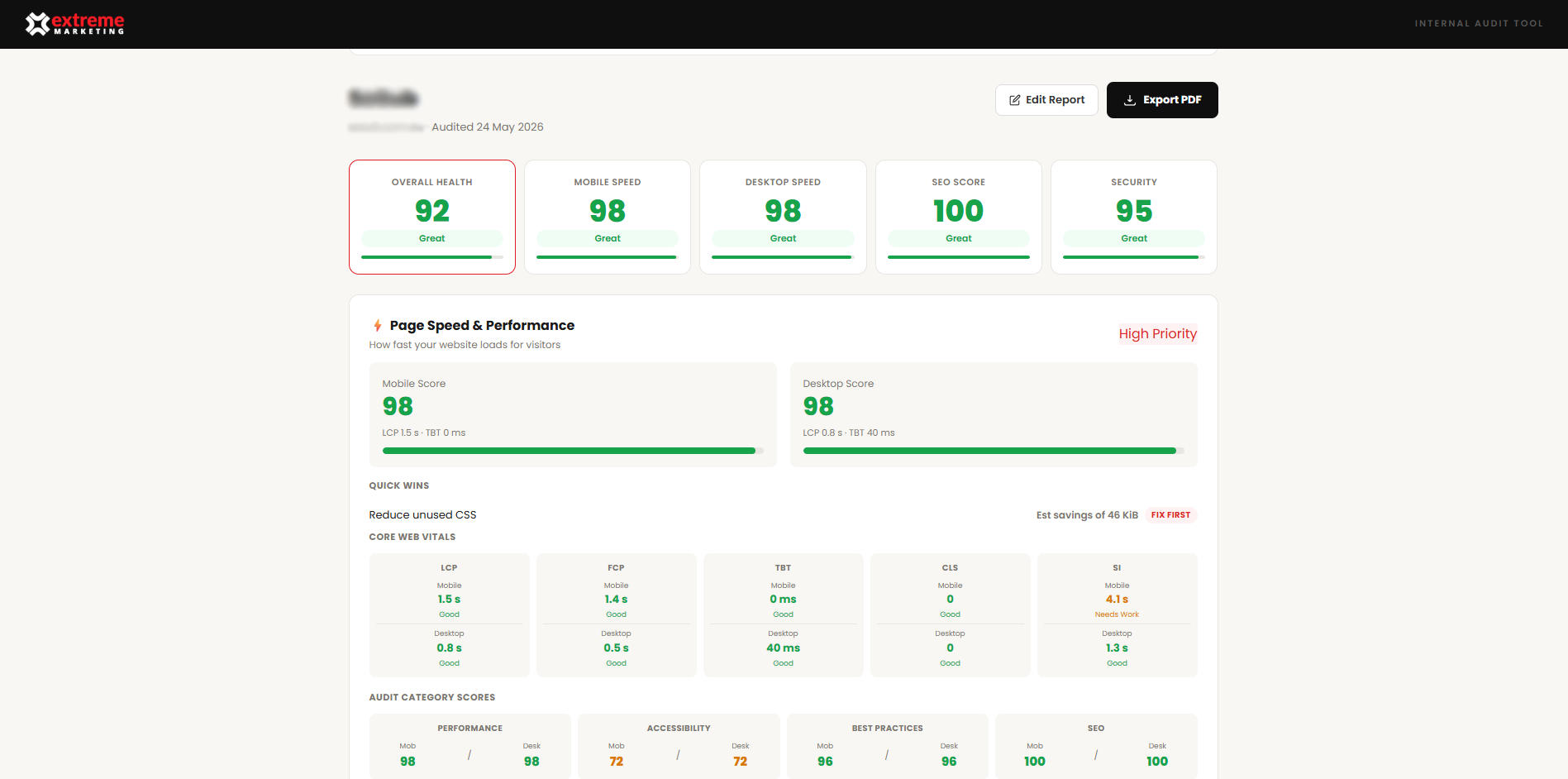Click the 'CORE WEB VITALS' section label

412,538
